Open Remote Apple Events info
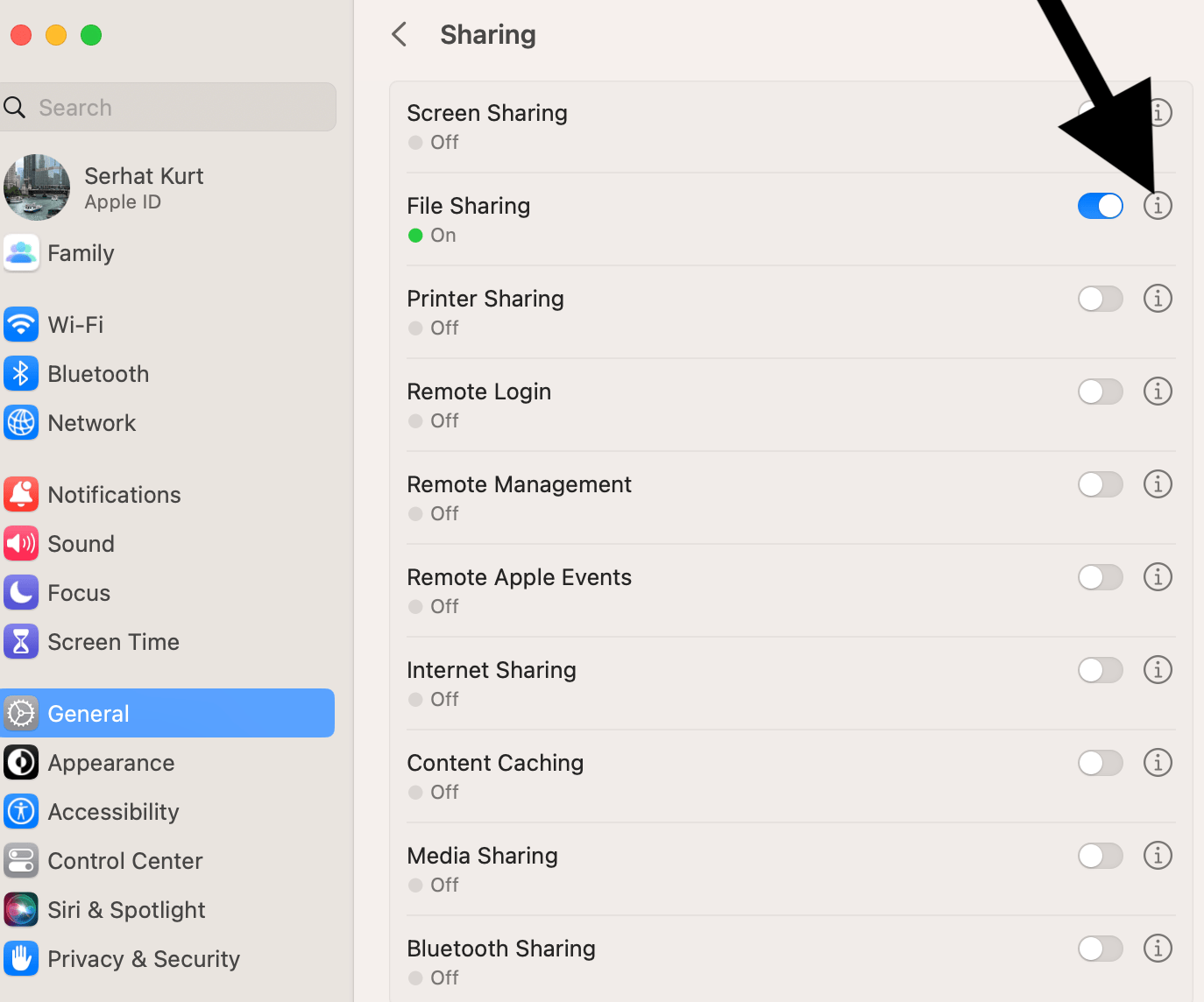The width and height of the screenshot is (1204, 1002). click(1158, 577)
